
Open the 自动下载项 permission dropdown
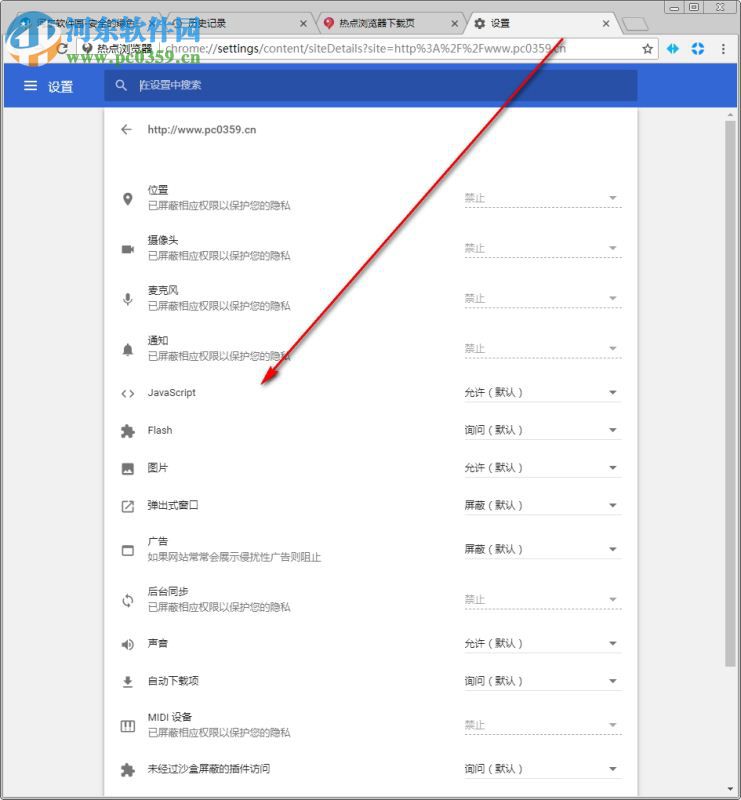[542, 681]
